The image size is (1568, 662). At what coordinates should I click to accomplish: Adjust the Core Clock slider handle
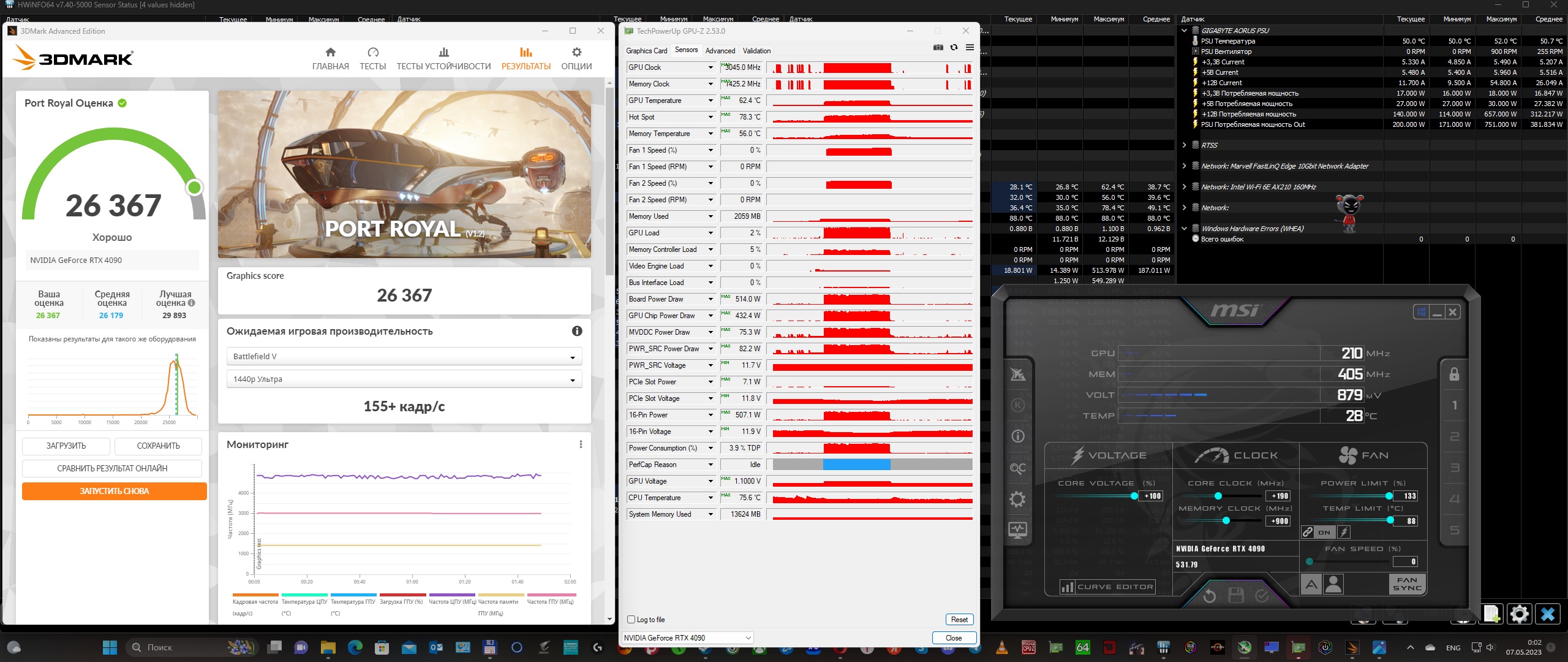1218,496
